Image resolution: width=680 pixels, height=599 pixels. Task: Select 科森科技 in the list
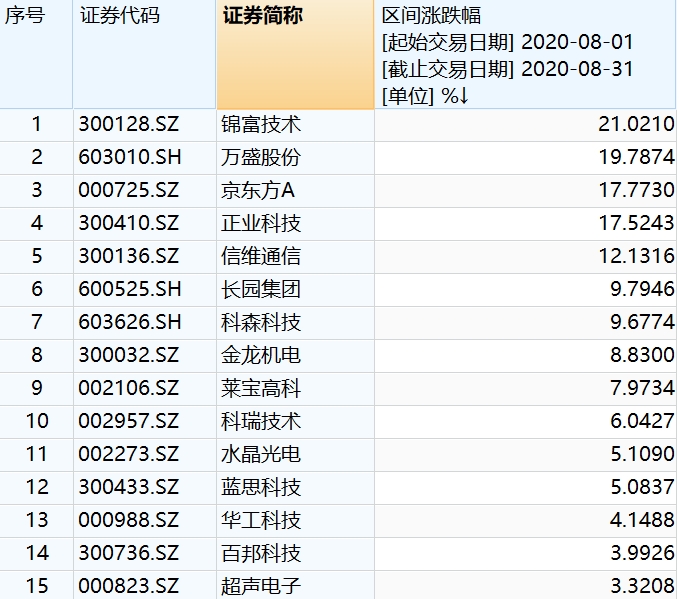261,323
